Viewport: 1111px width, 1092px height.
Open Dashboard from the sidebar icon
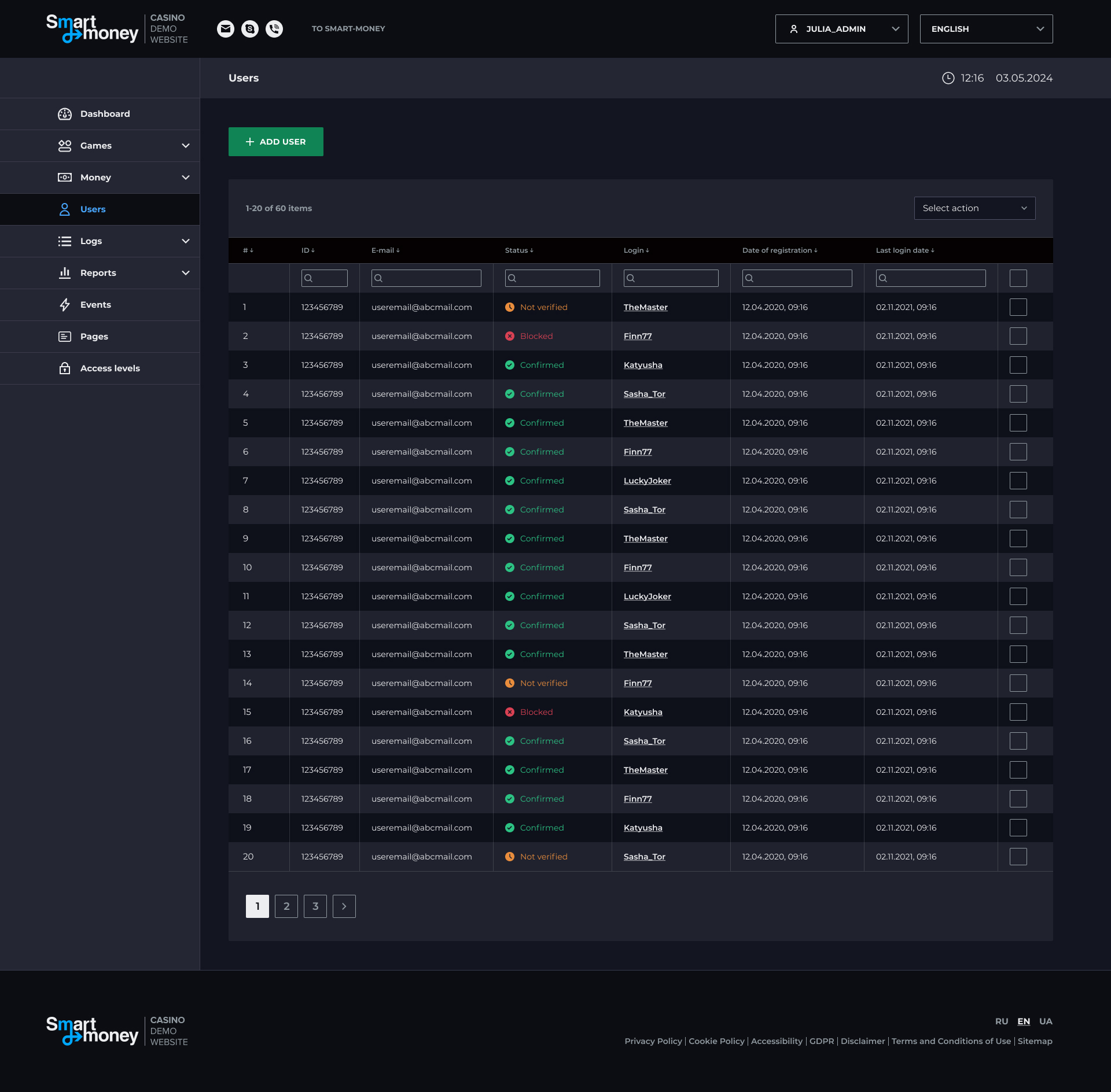[x=65, y=114]
